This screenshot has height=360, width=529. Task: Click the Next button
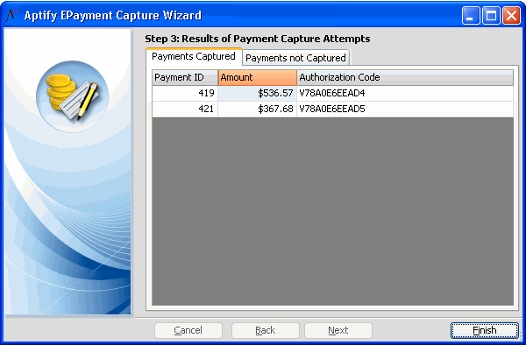pos(338,331)
